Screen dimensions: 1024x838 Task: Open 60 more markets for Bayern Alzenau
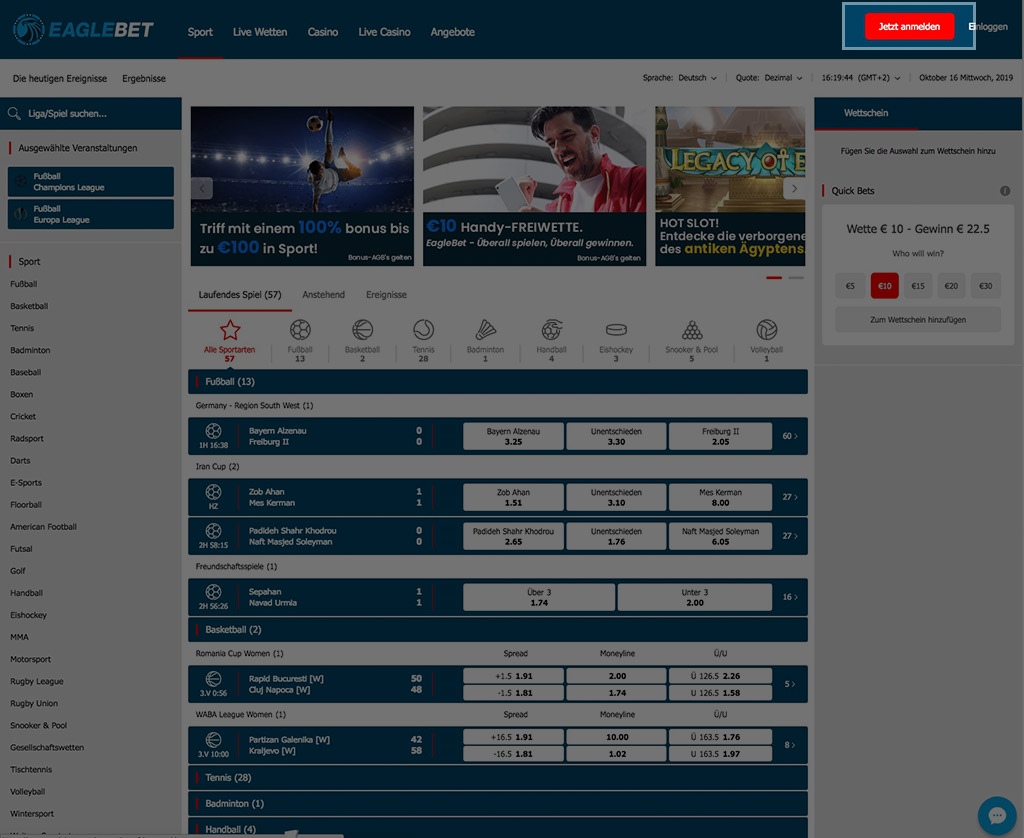pyautogui.click(x=790, y=436)
